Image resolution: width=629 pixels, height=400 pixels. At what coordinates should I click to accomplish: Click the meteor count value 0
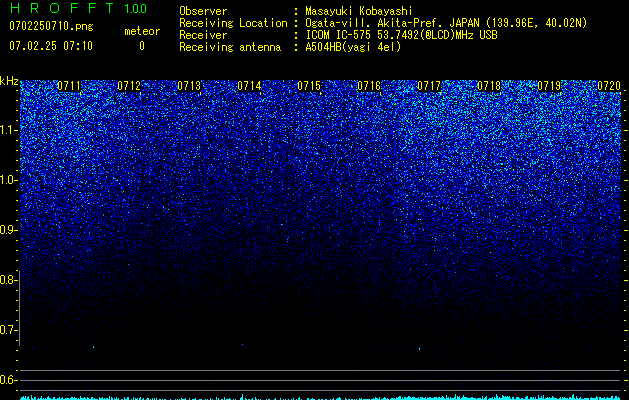[x=142, y=46]
